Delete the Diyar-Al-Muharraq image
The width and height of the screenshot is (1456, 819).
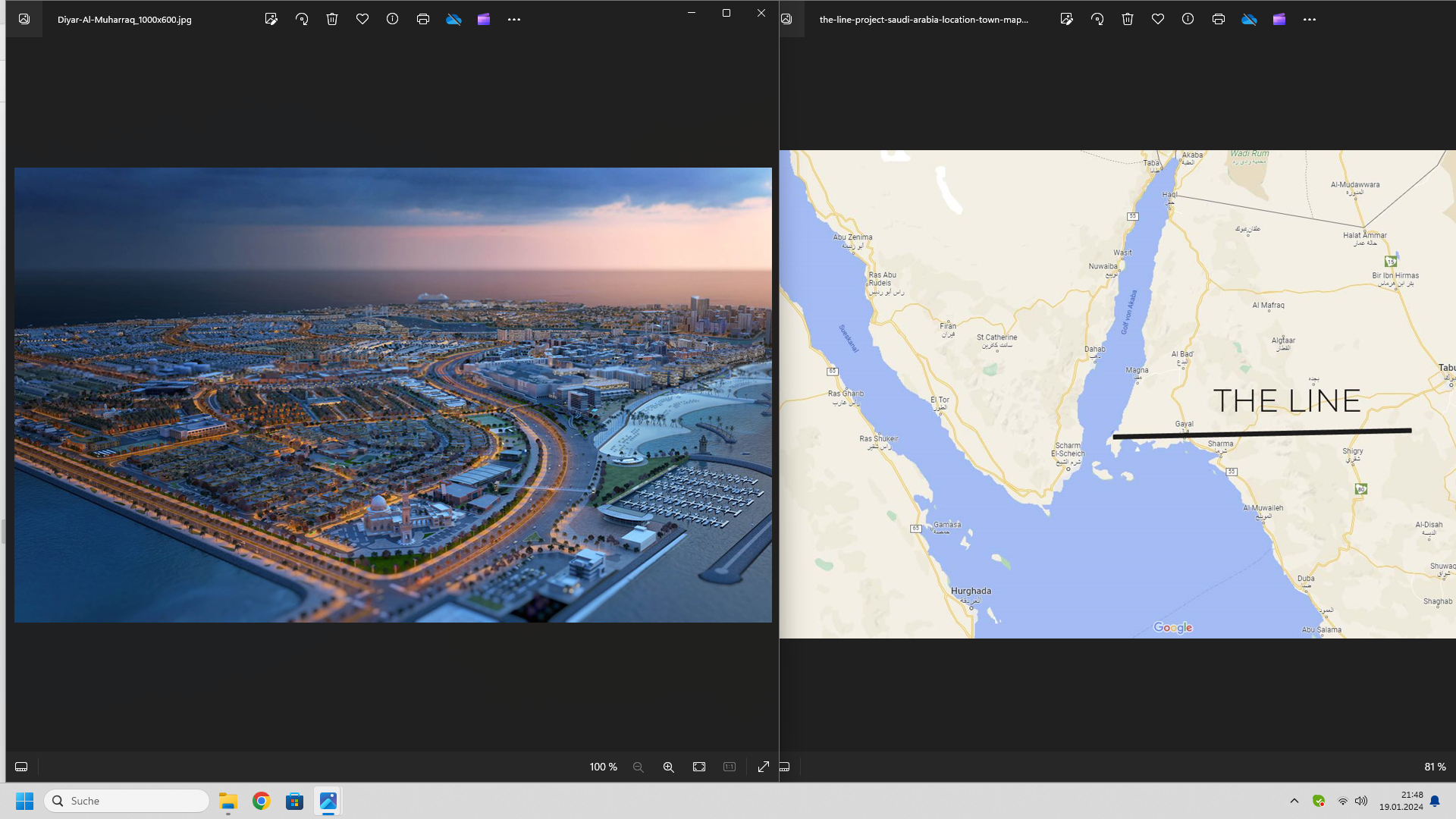(x=332, y=20)
